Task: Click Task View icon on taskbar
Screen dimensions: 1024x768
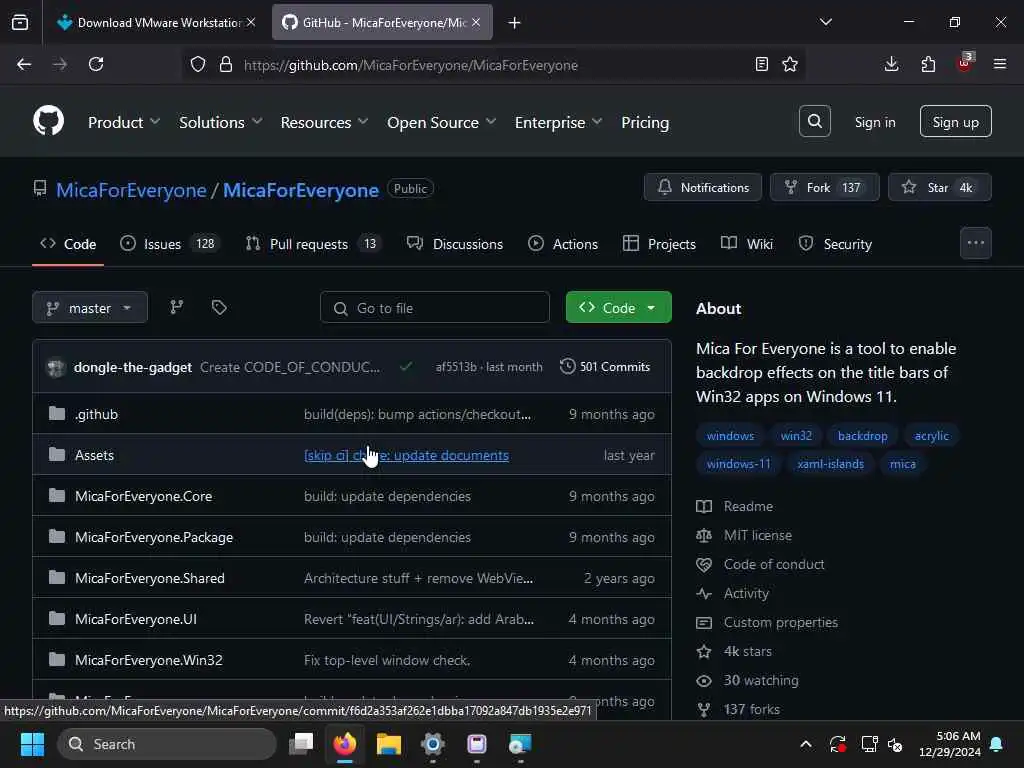Action: click(302, 744)
